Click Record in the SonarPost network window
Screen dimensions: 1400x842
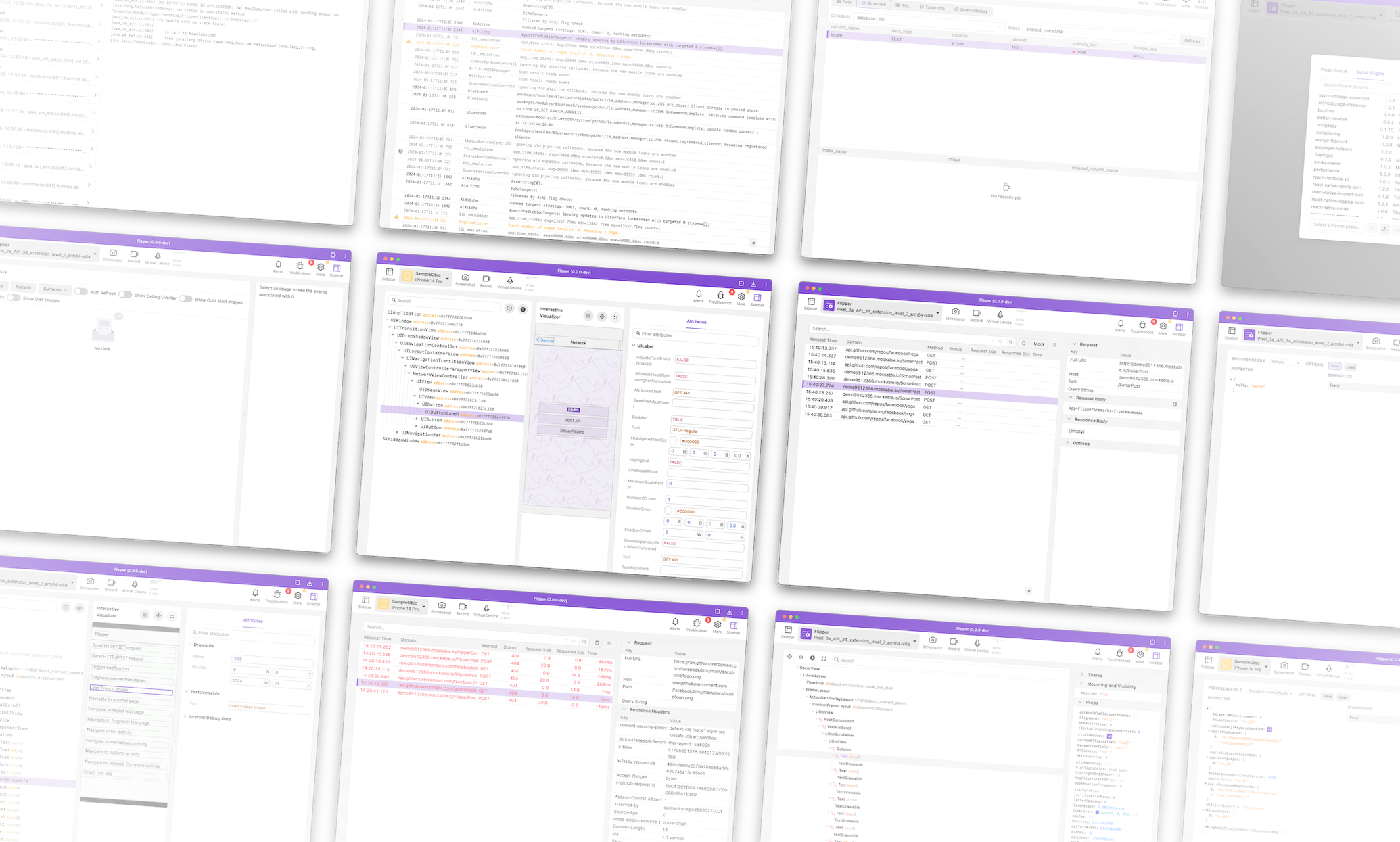pos(976,316)
